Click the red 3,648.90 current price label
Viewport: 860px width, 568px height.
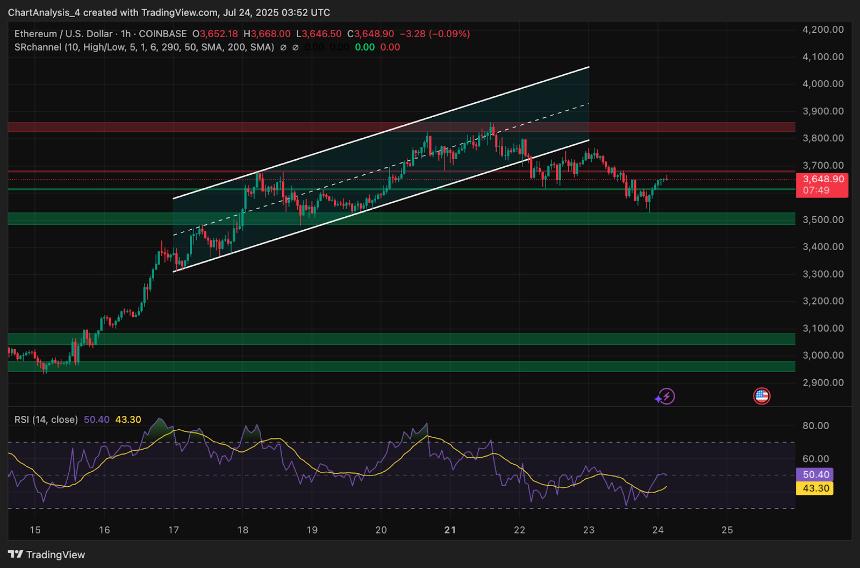coord(824,179)
